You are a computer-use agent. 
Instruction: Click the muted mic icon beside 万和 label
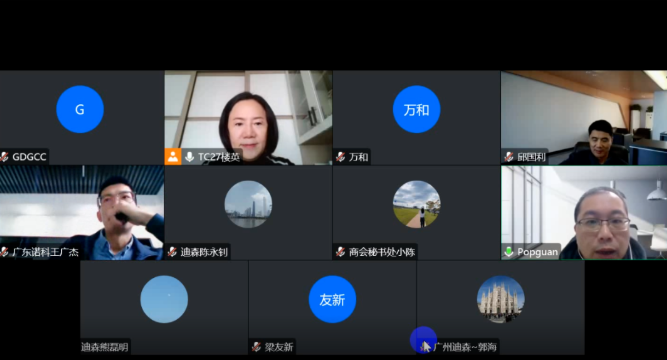click(x=340, y=157)
